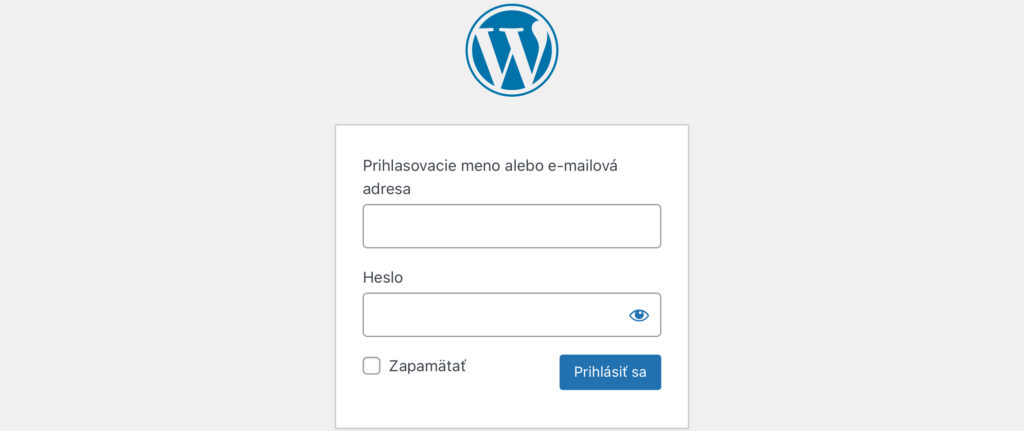The height and width of the screenshot is (431, 1024).
Task: Click the text box under the adresa label
Action: pyautogui.click(x=512, y=226)
